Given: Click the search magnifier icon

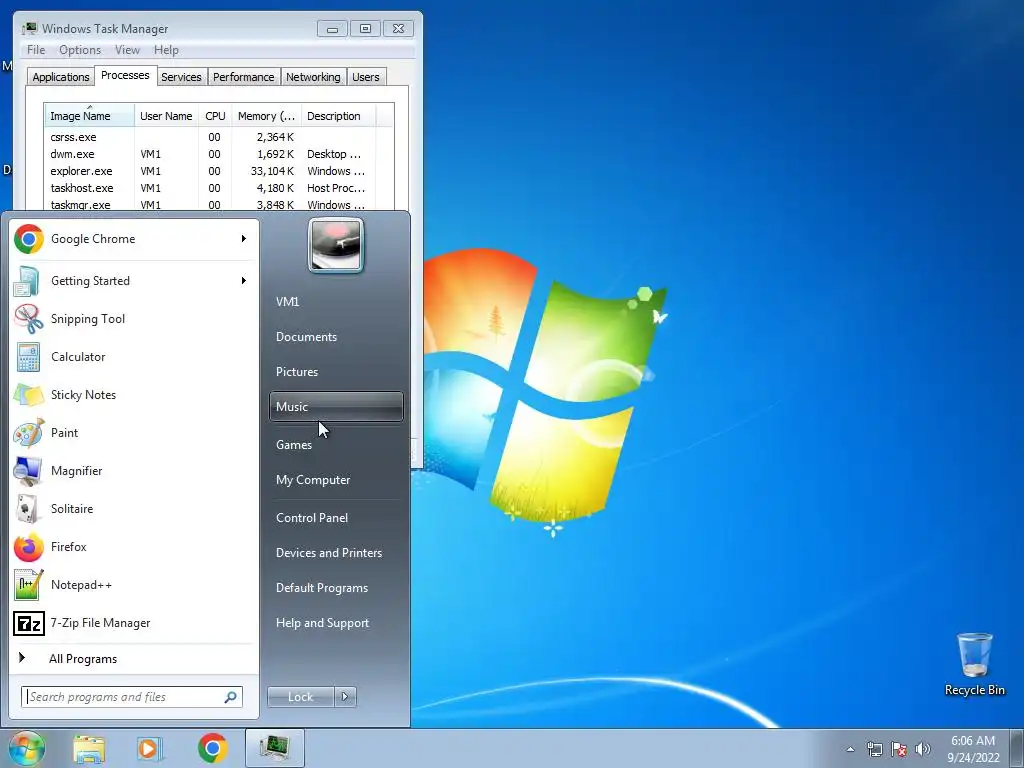Looking at the screenshot, I should [x=231, y=697].
